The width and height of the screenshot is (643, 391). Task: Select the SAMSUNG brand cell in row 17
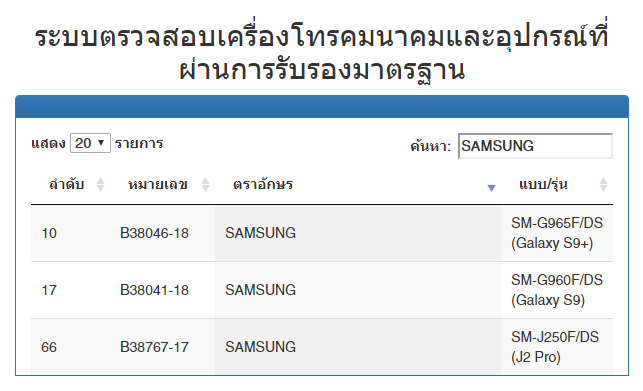(x=358, y=290)
